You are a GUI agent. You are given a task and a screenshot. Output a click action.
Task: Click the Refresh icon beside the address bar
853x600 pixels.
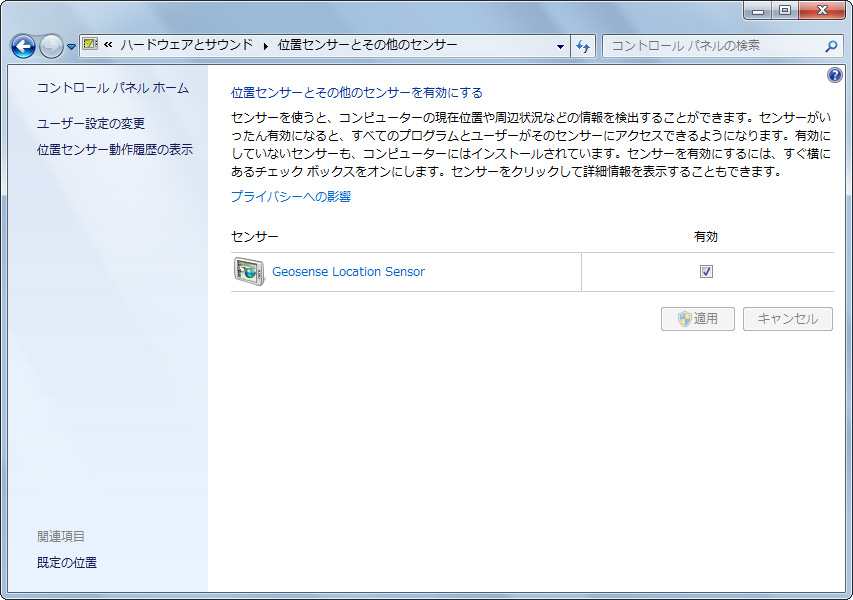[x=583, y=46]
